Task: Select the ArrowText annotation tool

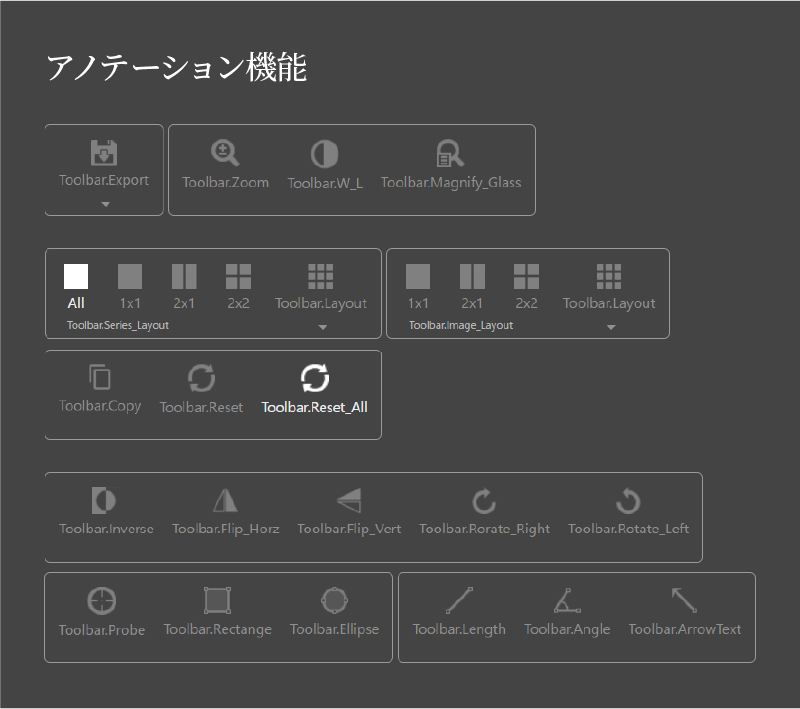Action: point(685,610)
